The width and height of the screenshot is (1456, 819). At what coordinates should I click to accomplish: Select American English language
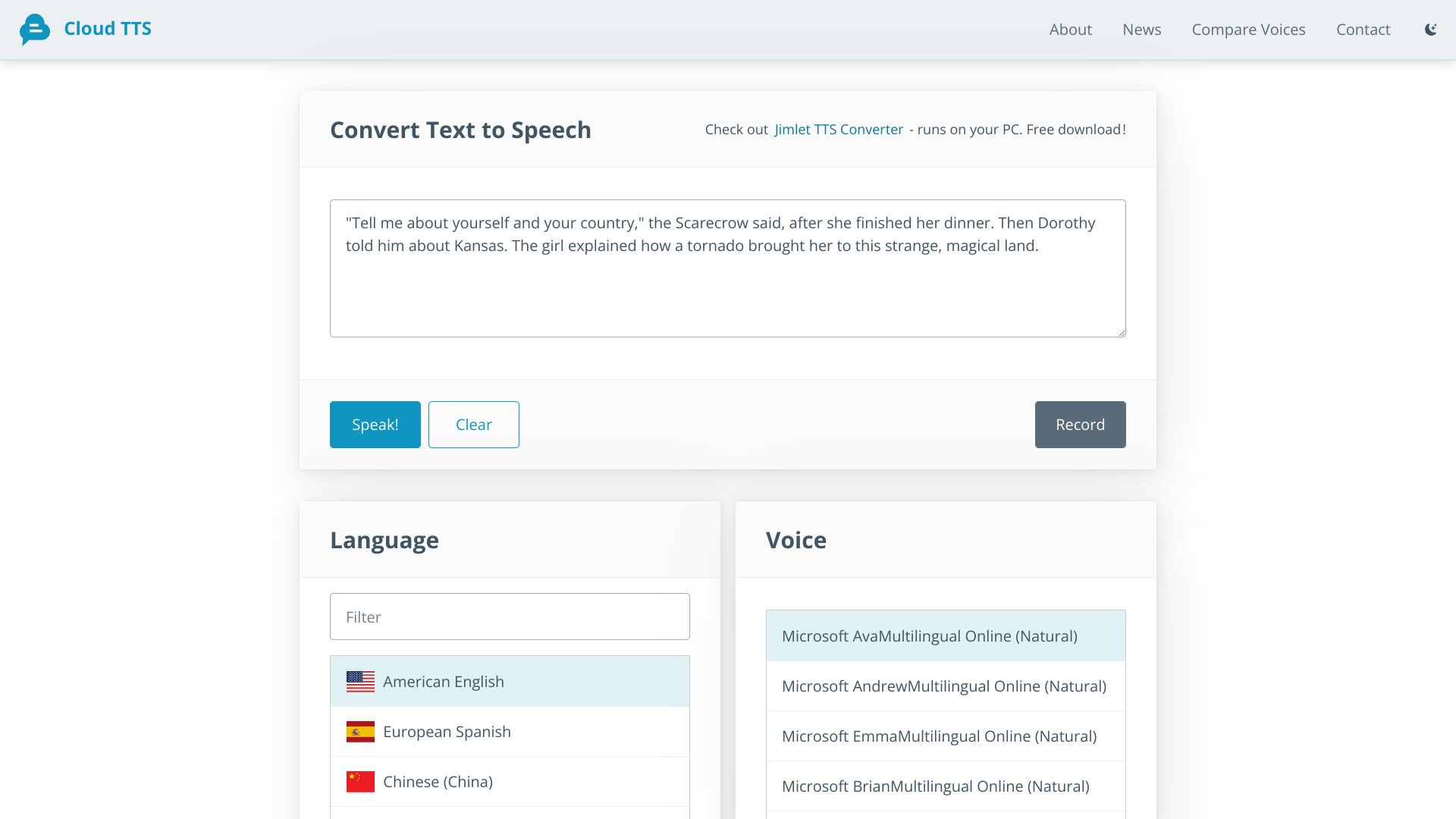coord(510,682)
